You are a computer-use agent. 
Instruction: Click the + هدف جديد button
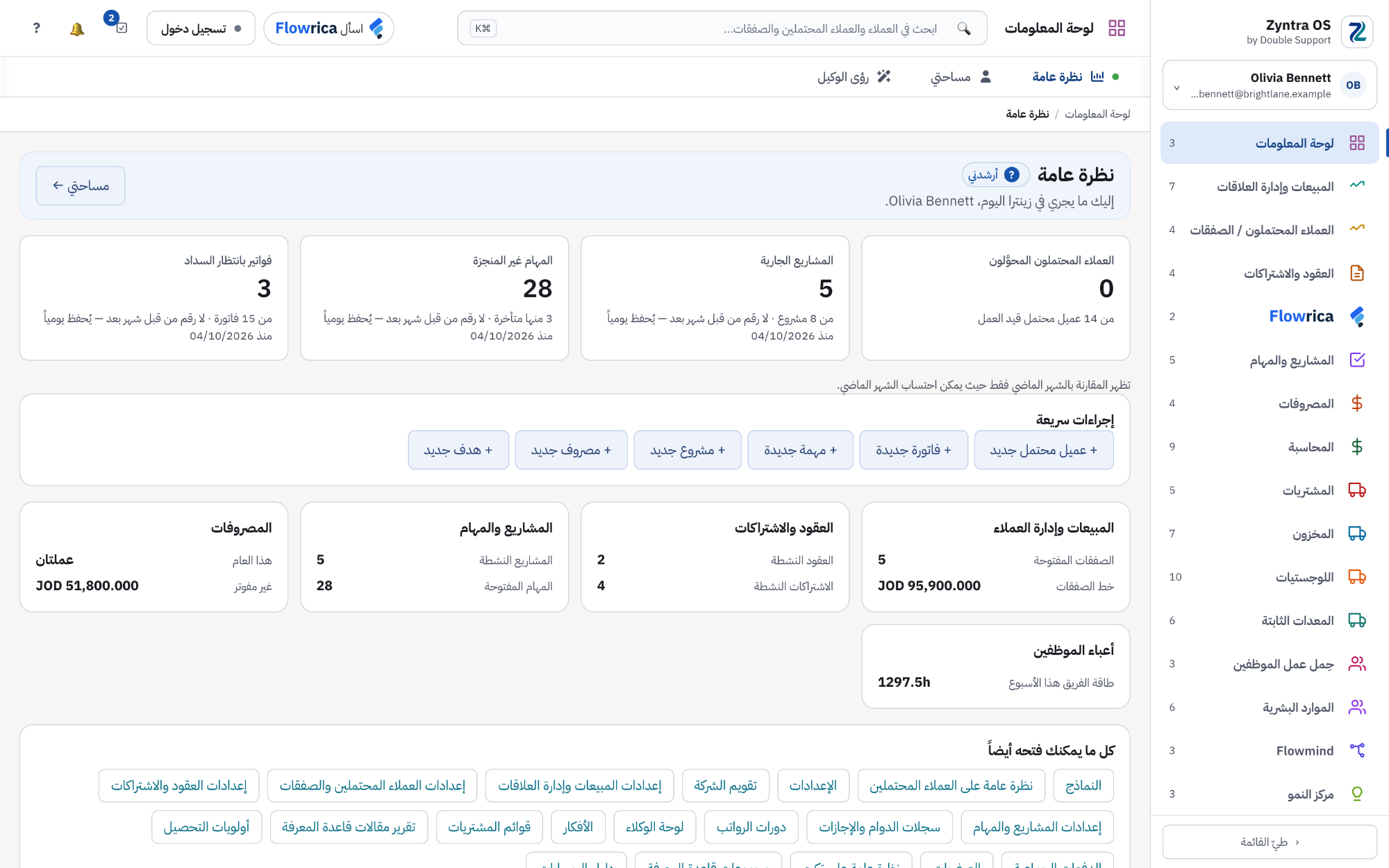pos(458,450)
